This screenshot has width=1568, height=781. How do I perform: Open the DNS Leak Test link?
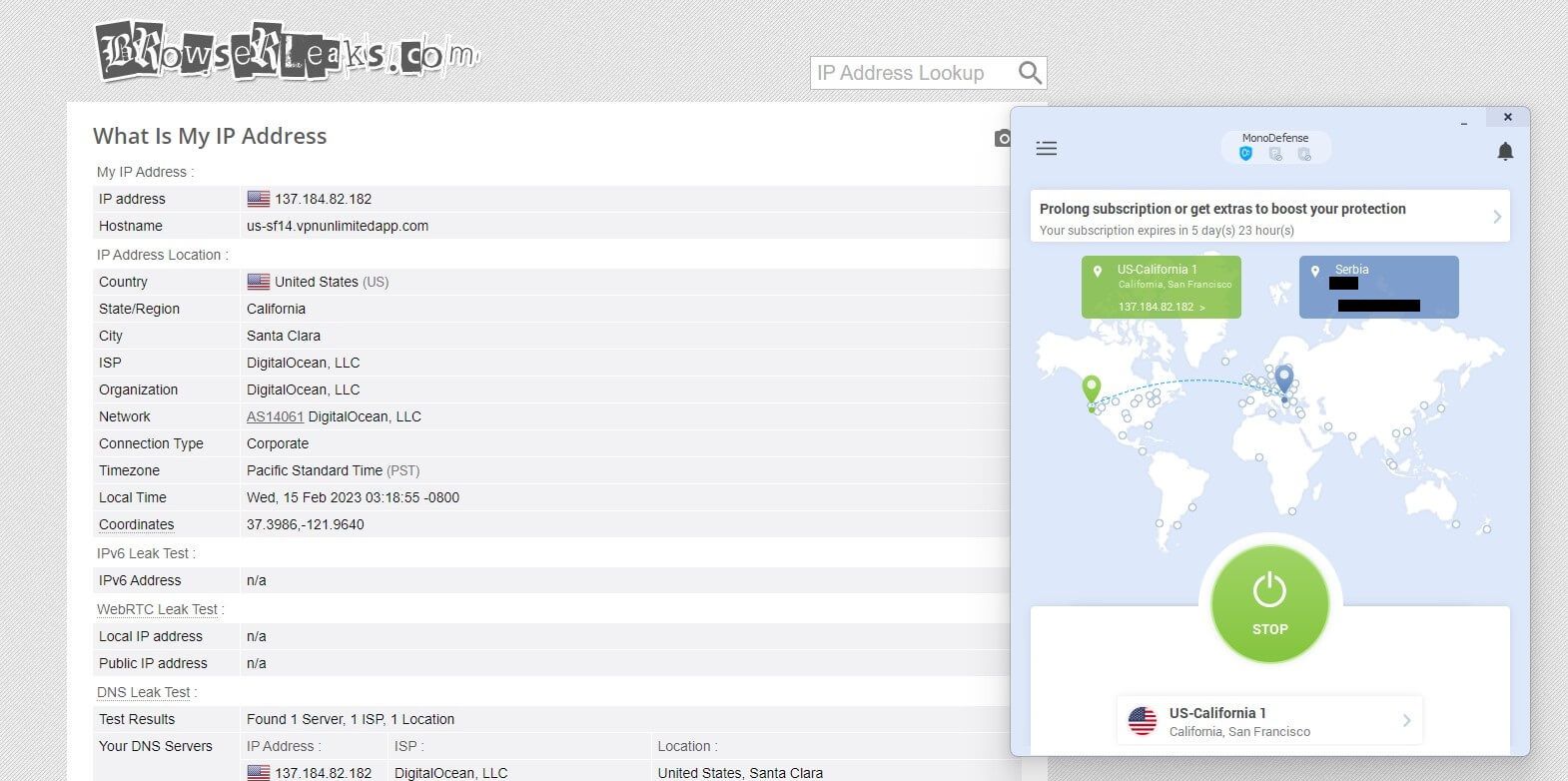tap(143, 692)
